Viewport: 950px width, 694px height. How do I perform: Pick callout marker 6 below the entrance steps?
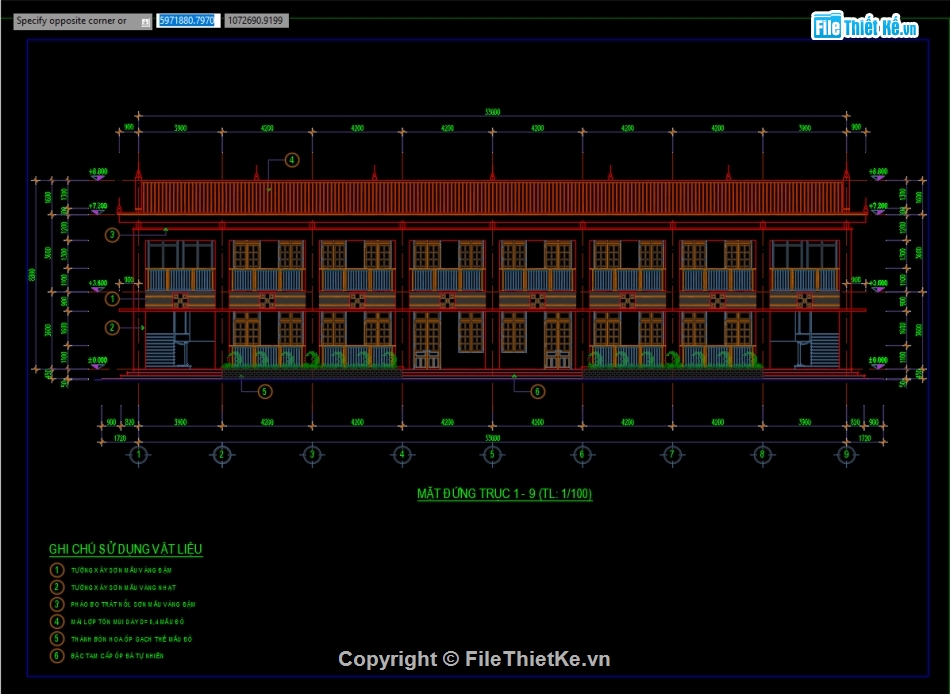537,391
